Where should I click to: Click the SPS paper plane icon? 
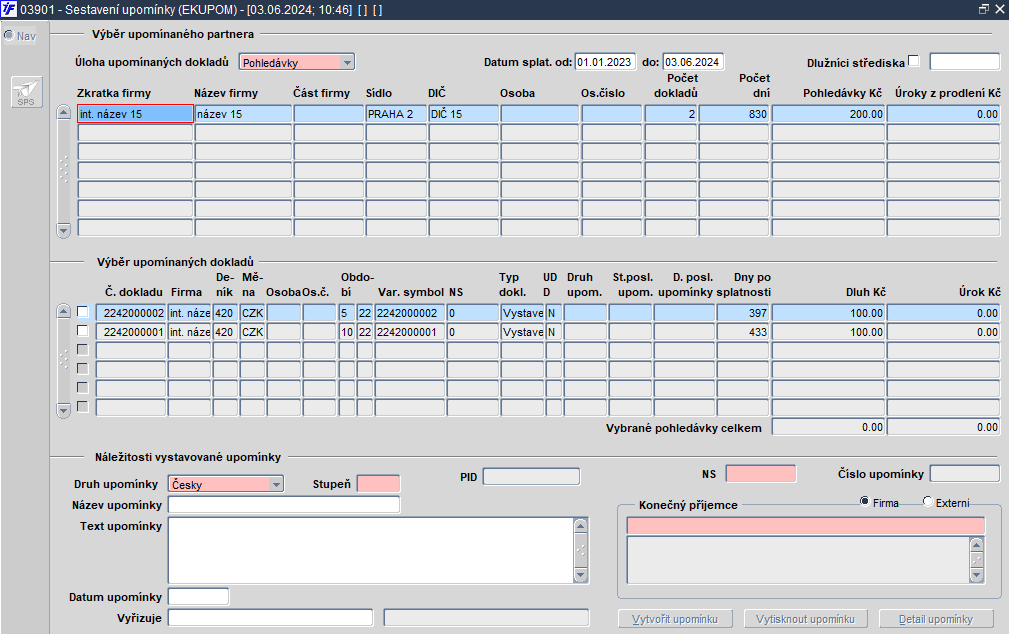pos(26,92)
